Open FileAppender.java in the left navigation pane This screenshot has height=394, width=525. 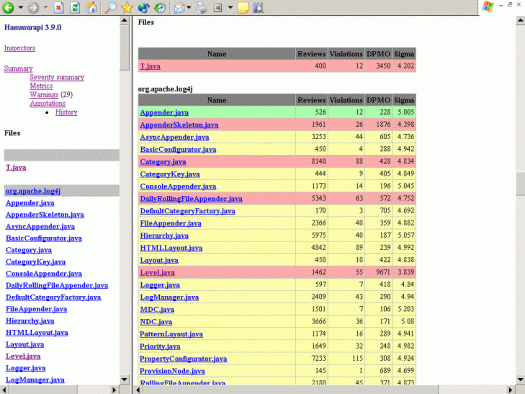(36, 309)
